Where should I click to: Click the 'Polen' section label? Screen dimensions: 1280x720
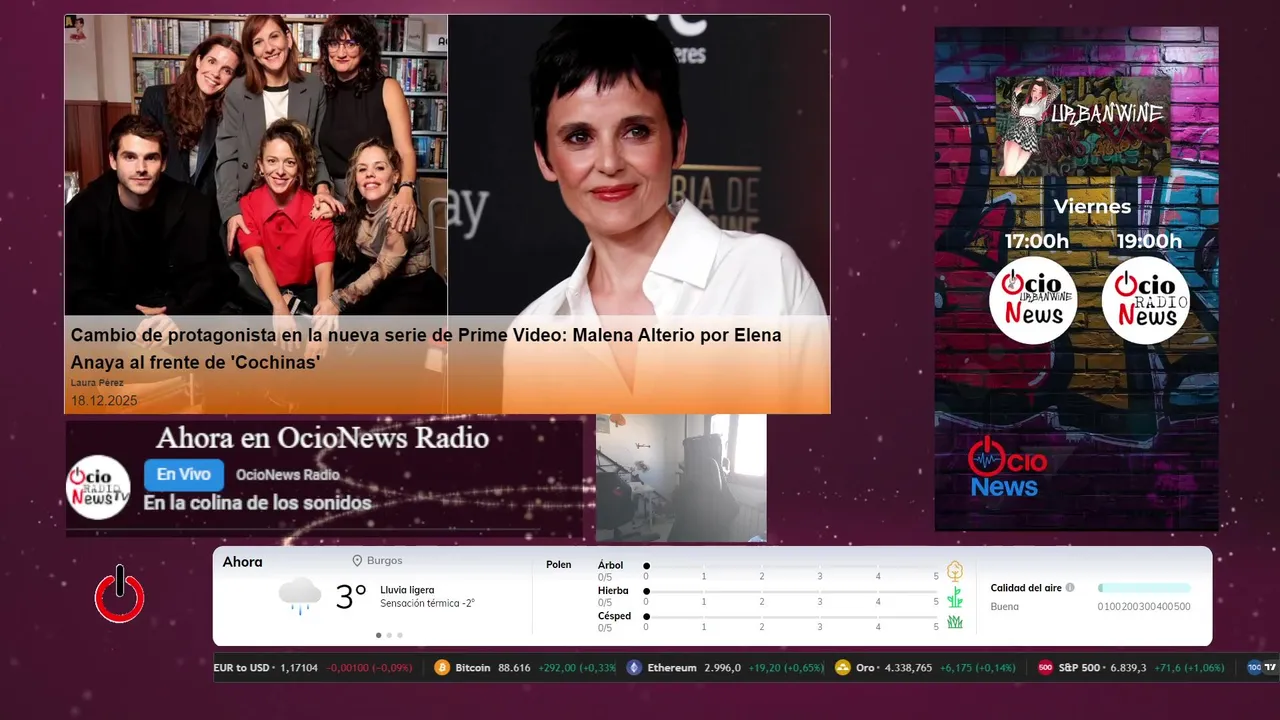point(559,565)
